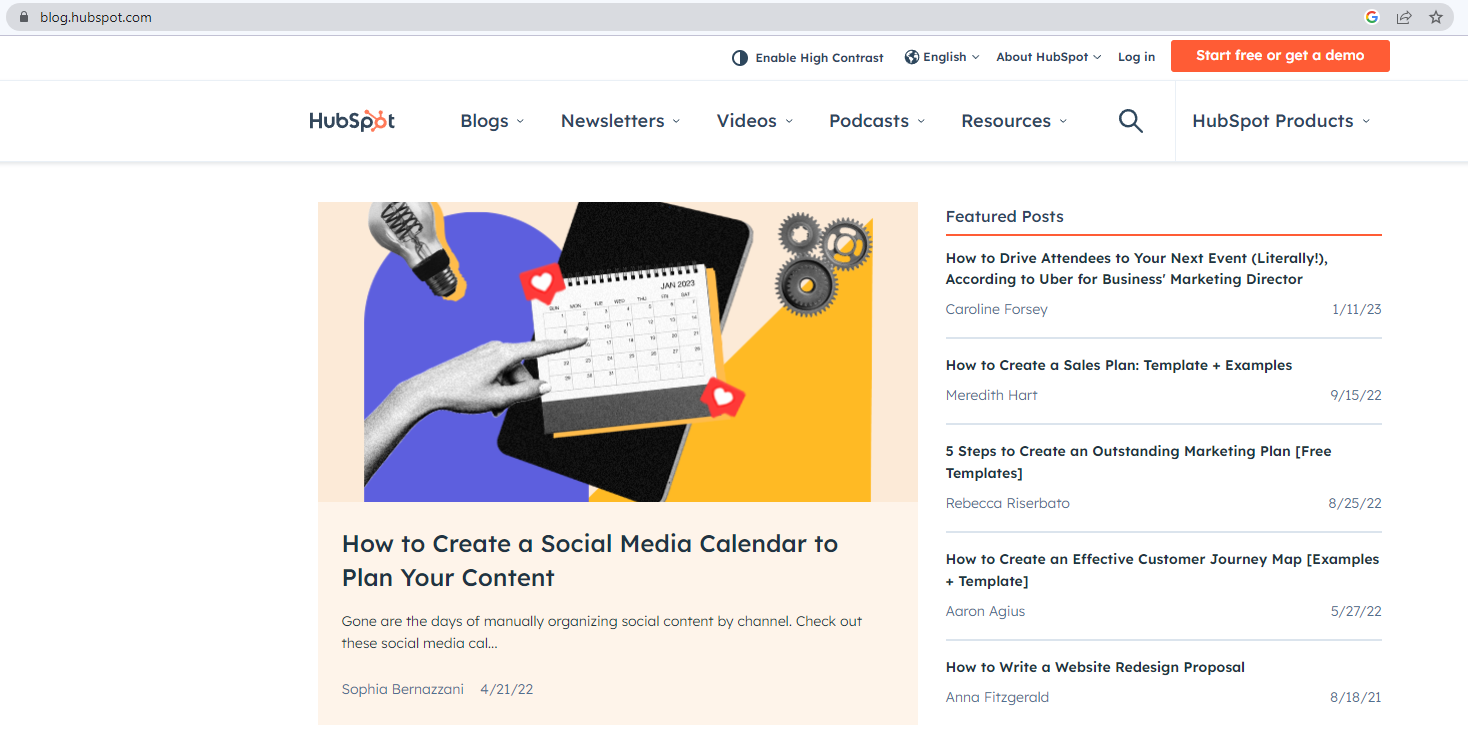Viewport: 1468px width, 739px height.
Task: Click Start free or get a demo
Action: coord(1280,56)
